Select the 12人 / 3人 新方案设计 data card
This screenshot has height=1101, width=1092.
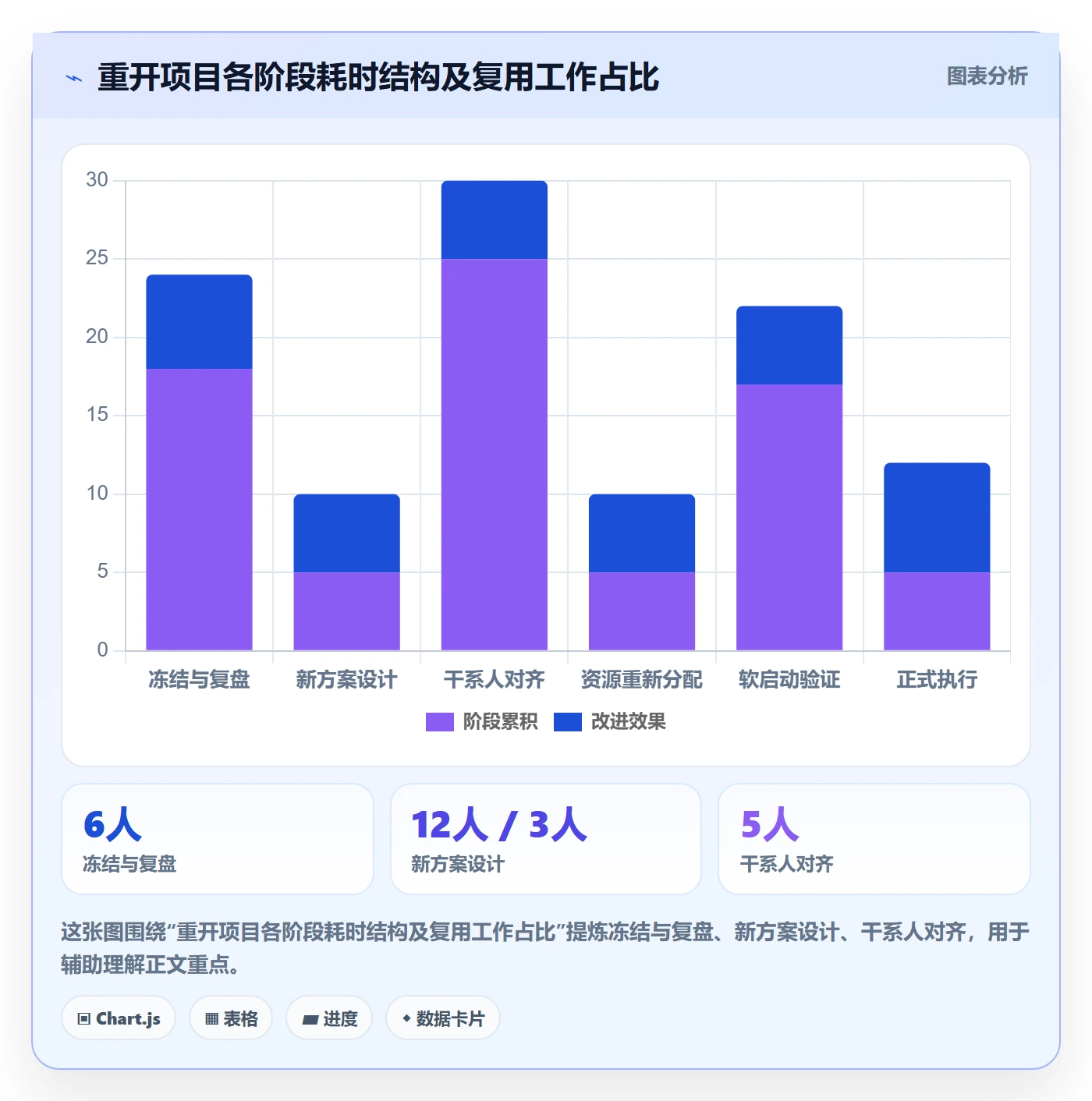point(546,839)
